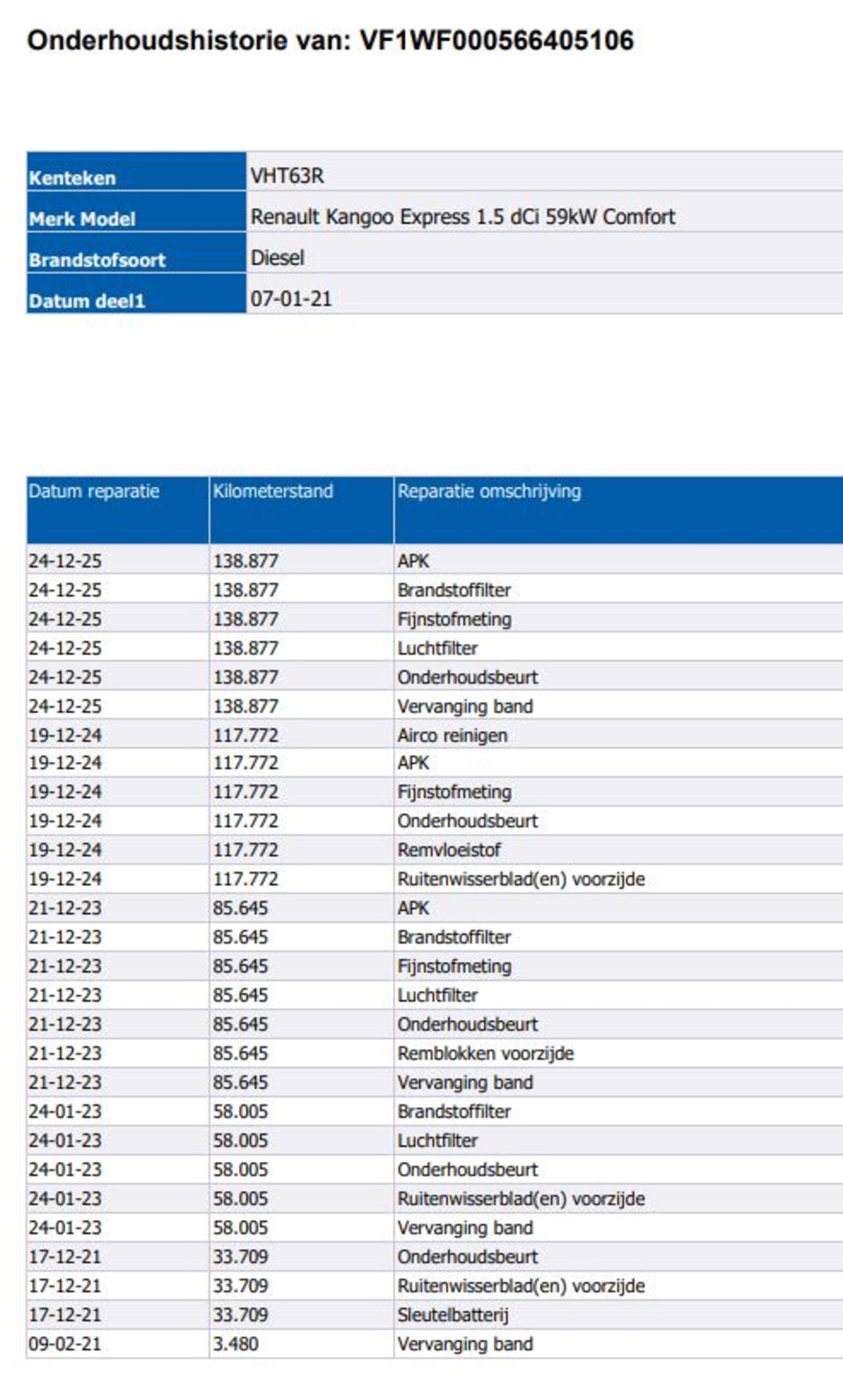This screenshot has width=843, height=1400.
Task: Click the Datum reparatie column header
Action: [x=94, y=491]
